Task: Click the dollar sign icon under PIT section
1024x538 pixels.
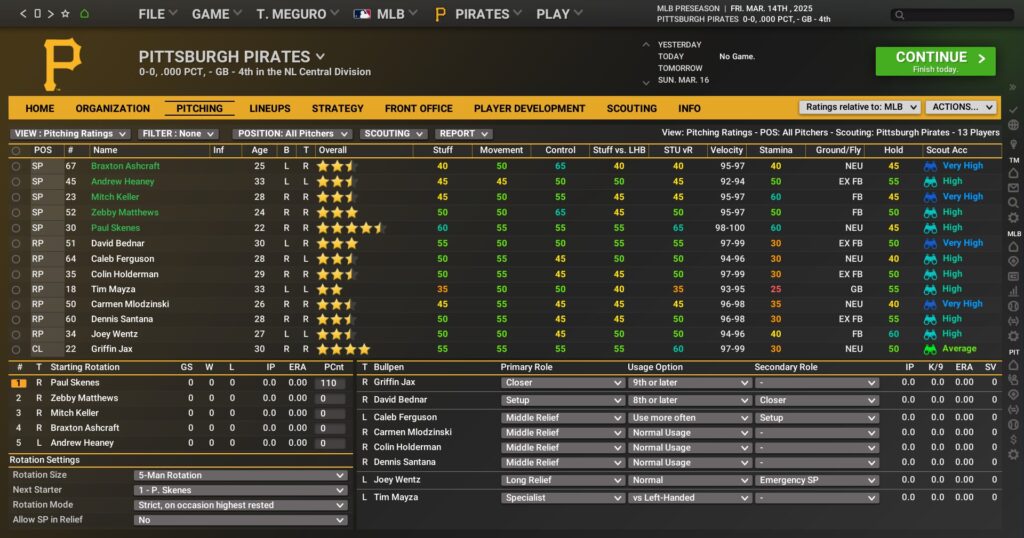Action: click(x=1013, y=439)
